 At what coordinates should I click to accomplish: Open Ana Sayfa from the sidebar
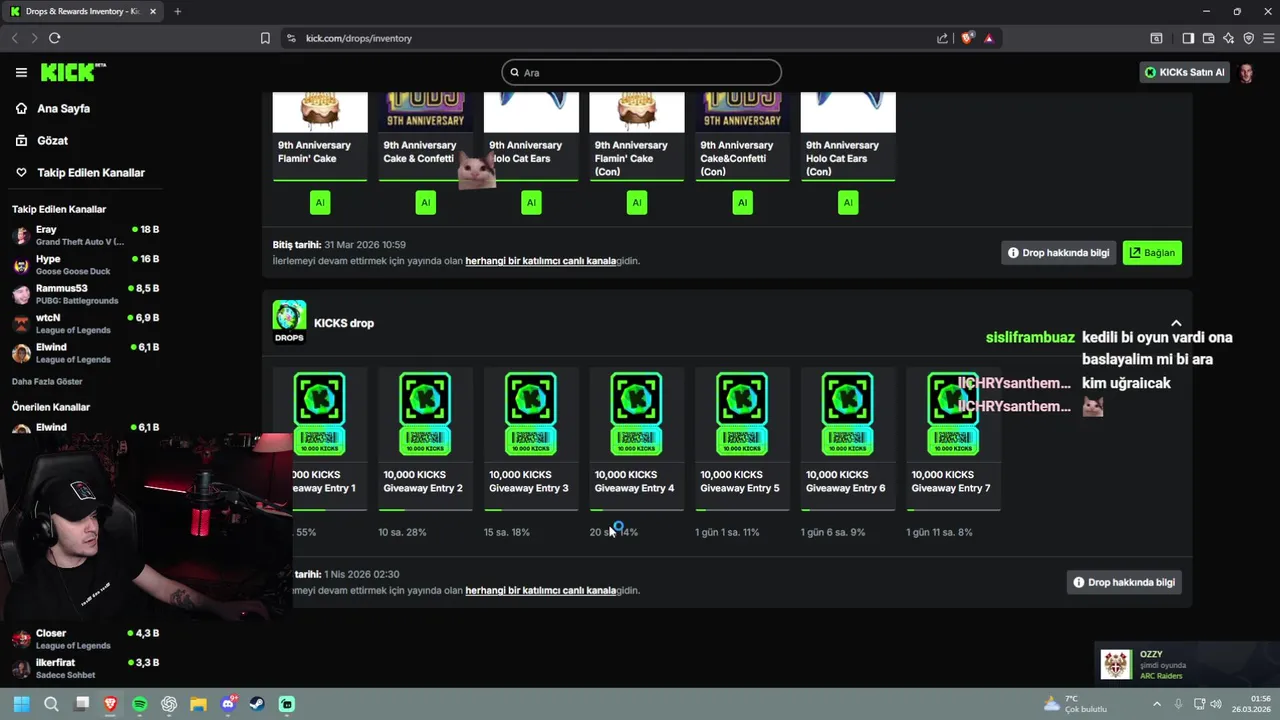click(x=64, y=108)
